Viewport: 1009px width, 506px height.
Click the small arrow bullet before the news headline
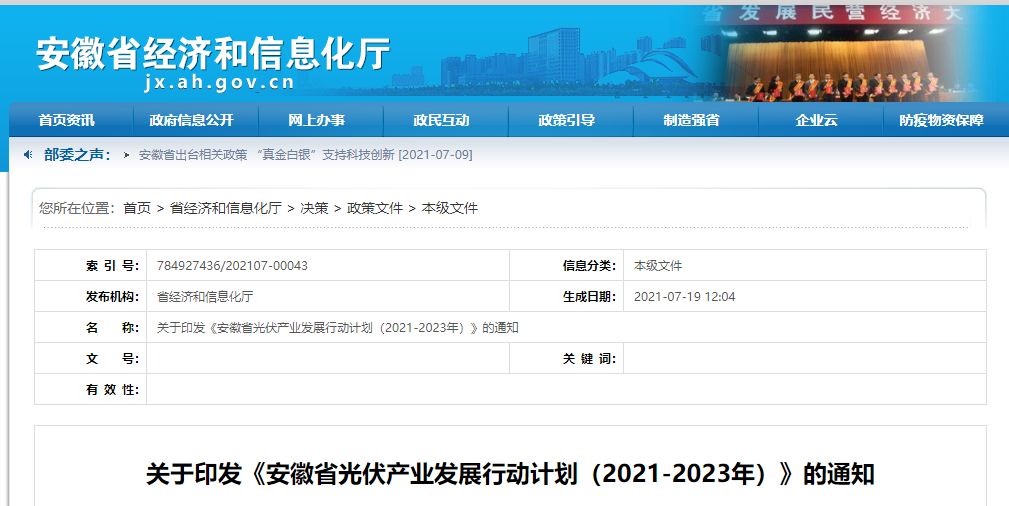(126, 155)
